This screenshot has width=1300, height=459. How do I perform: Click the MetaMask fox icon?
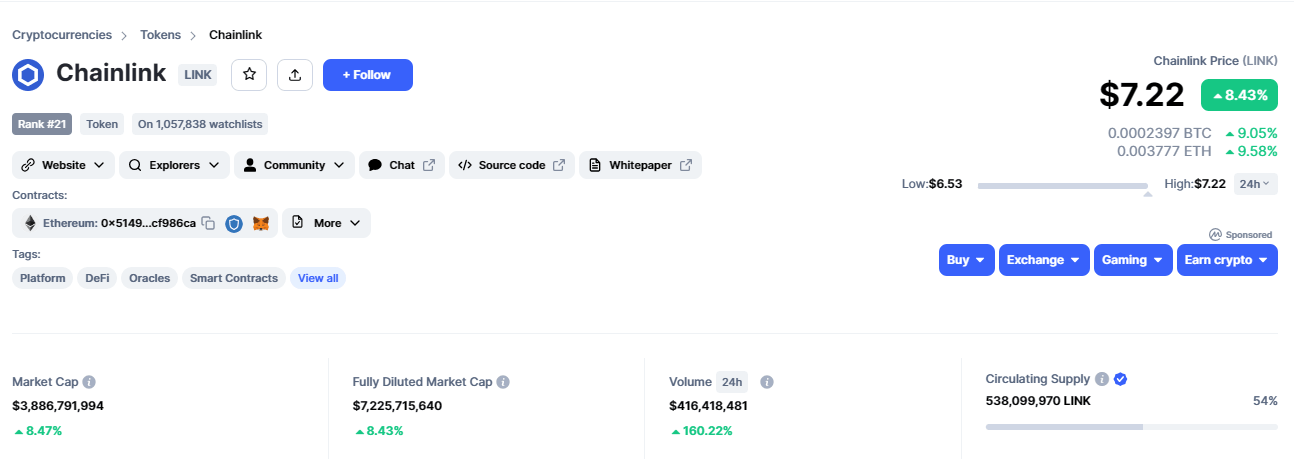click(x=260, y=223)
